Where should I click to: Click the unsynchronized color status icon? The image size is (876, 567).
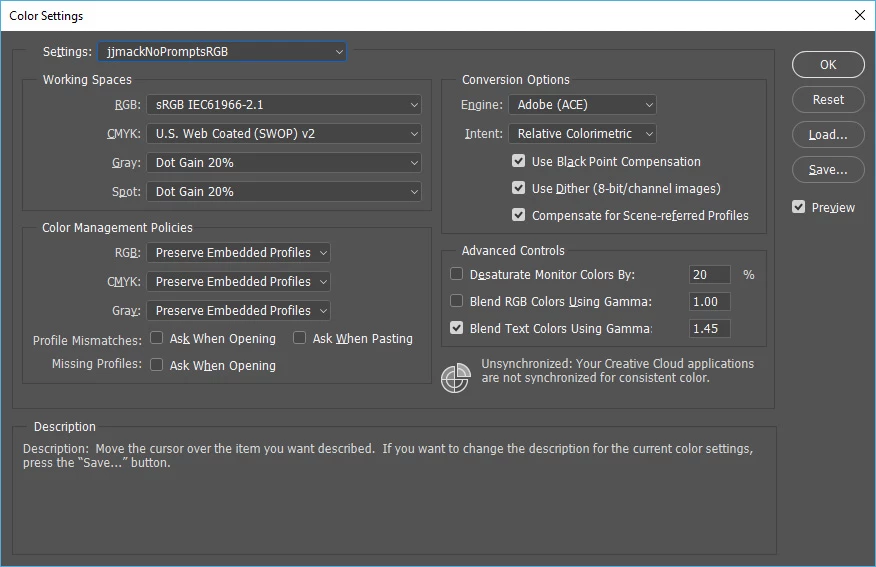(456, 378)
